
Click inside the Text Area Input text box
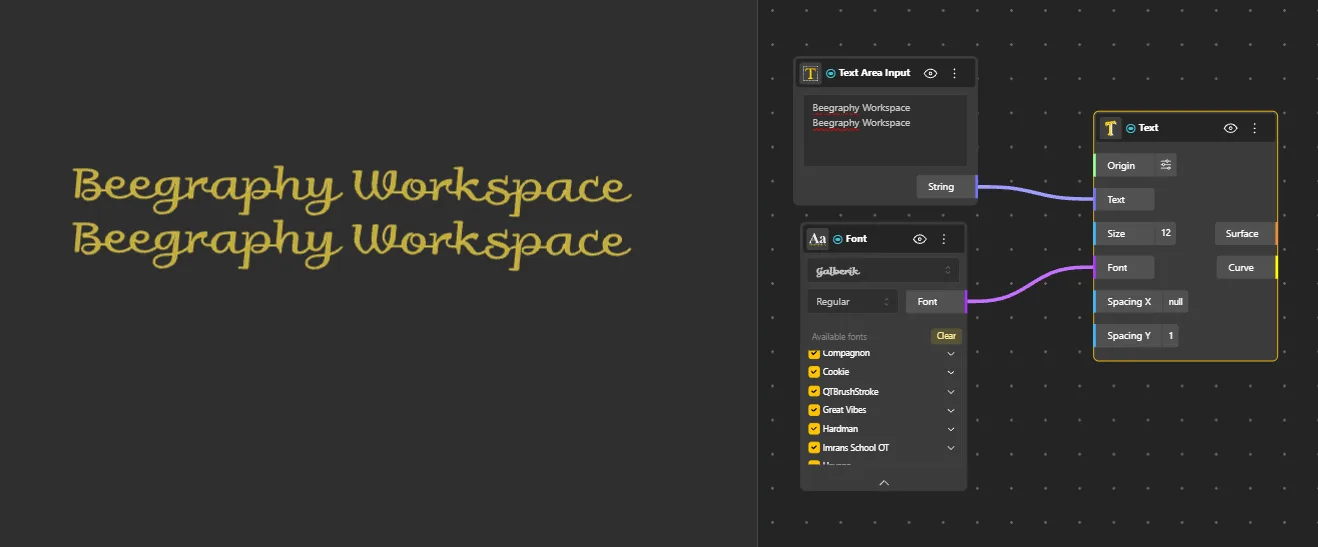click(x=885, y=130)
